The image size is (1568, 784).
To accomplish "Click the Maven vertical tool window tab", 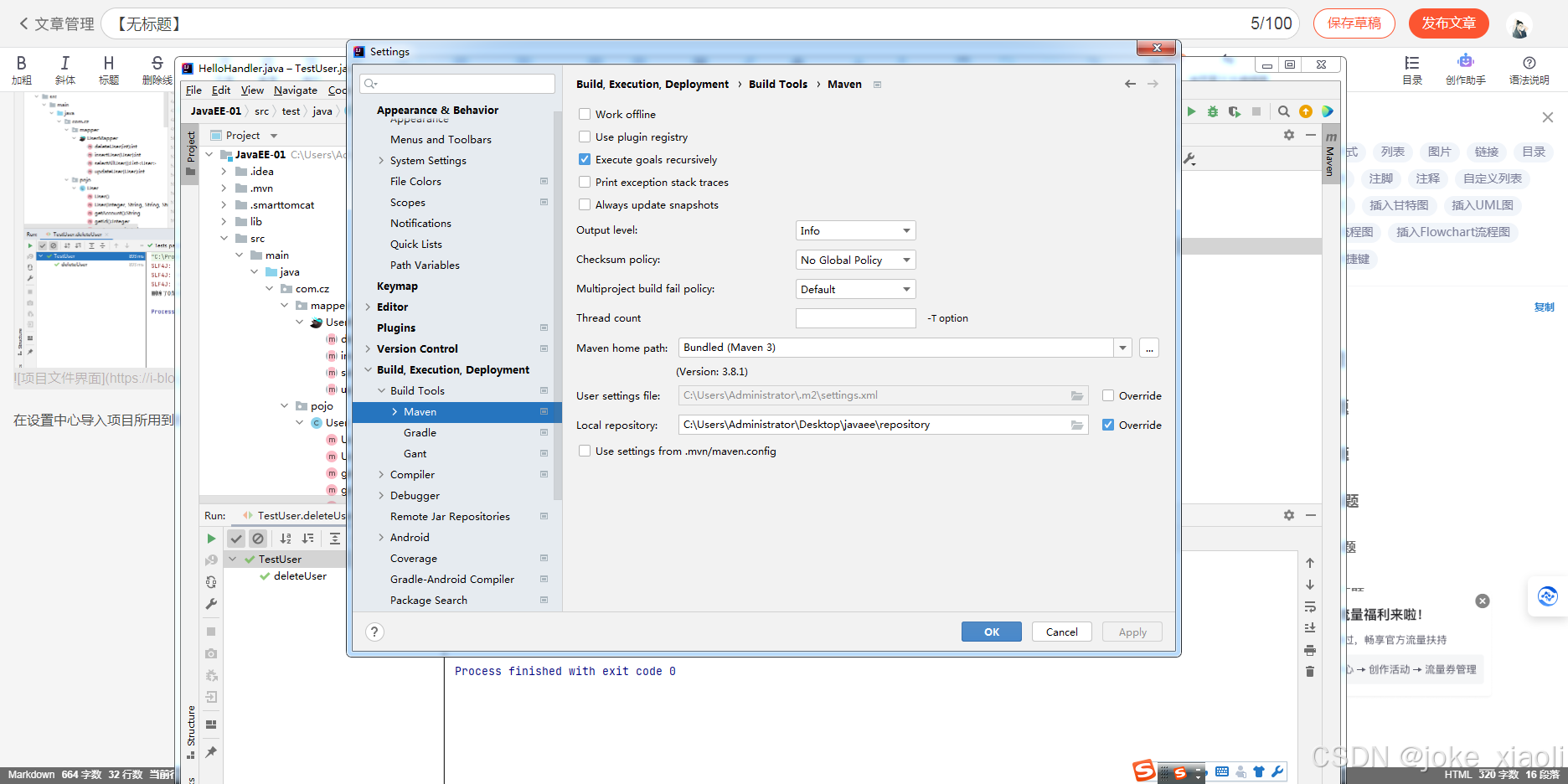I will tap(1330, 154).
